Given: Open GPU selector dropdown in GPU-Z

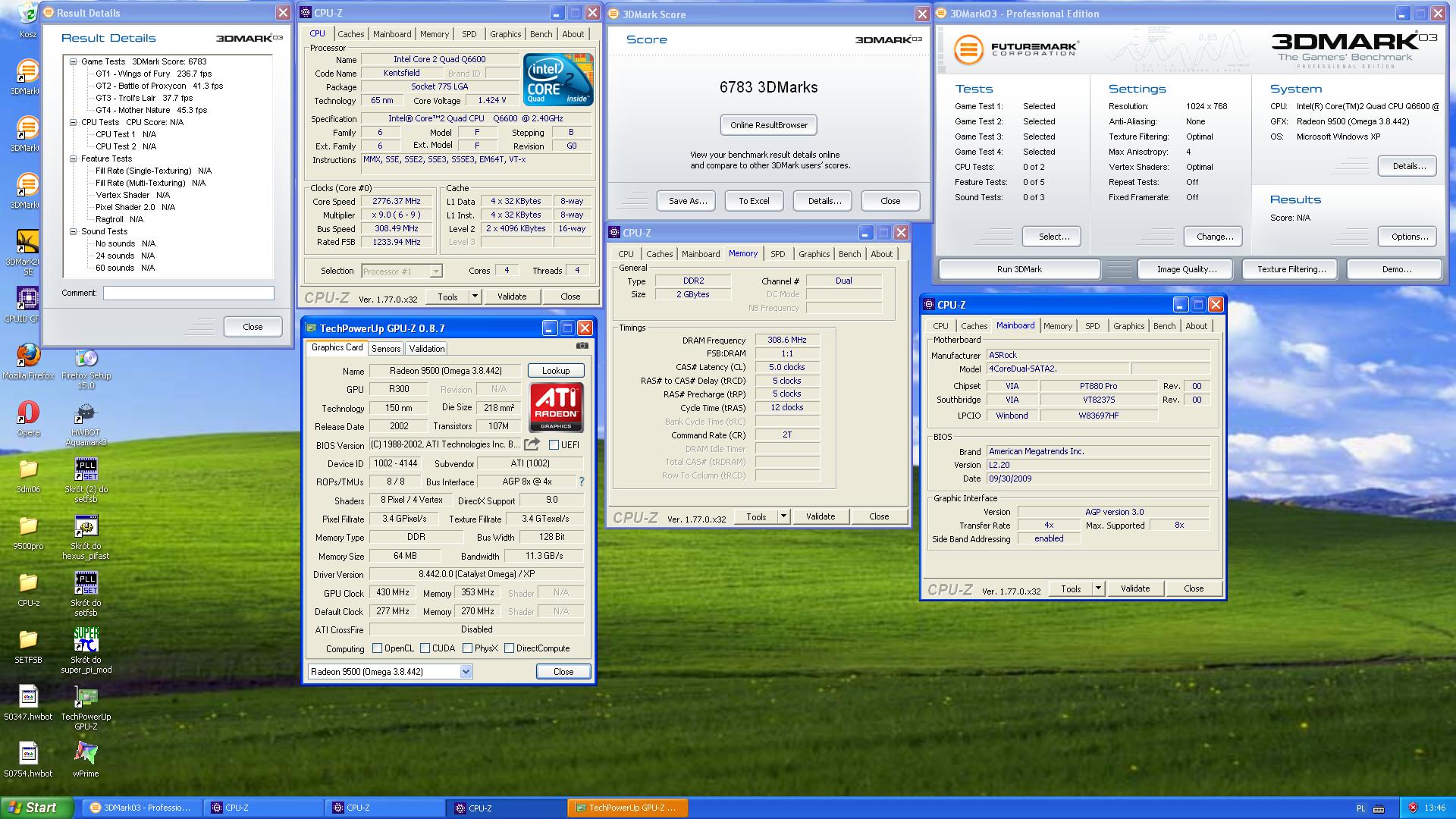Looking at the screenshot, I should click(466, 672).
